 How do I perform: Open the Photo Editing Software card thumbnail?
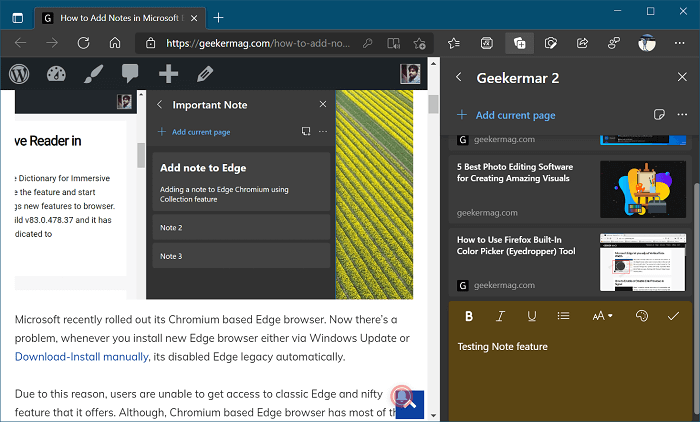(x=643, y=189)
